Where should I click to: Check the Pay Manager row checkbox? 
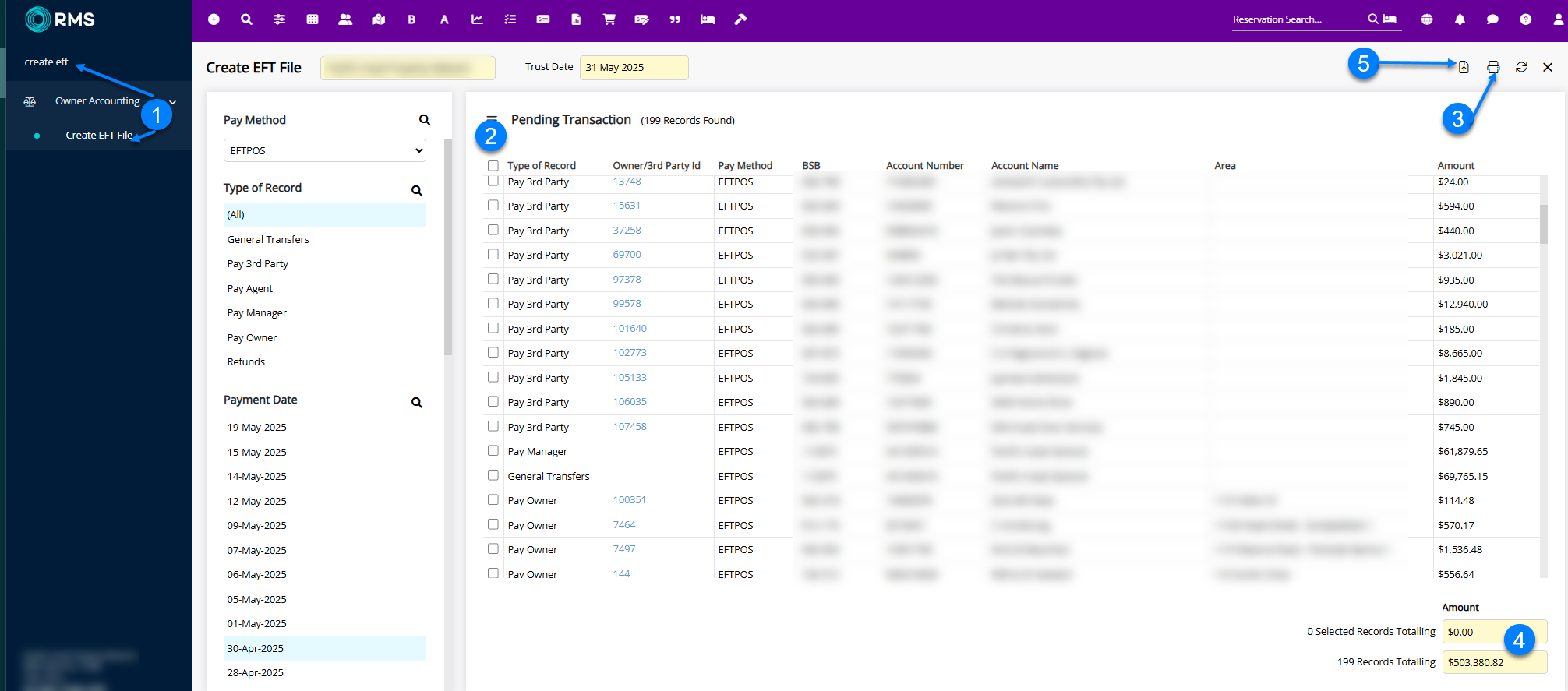coord(493,451)
